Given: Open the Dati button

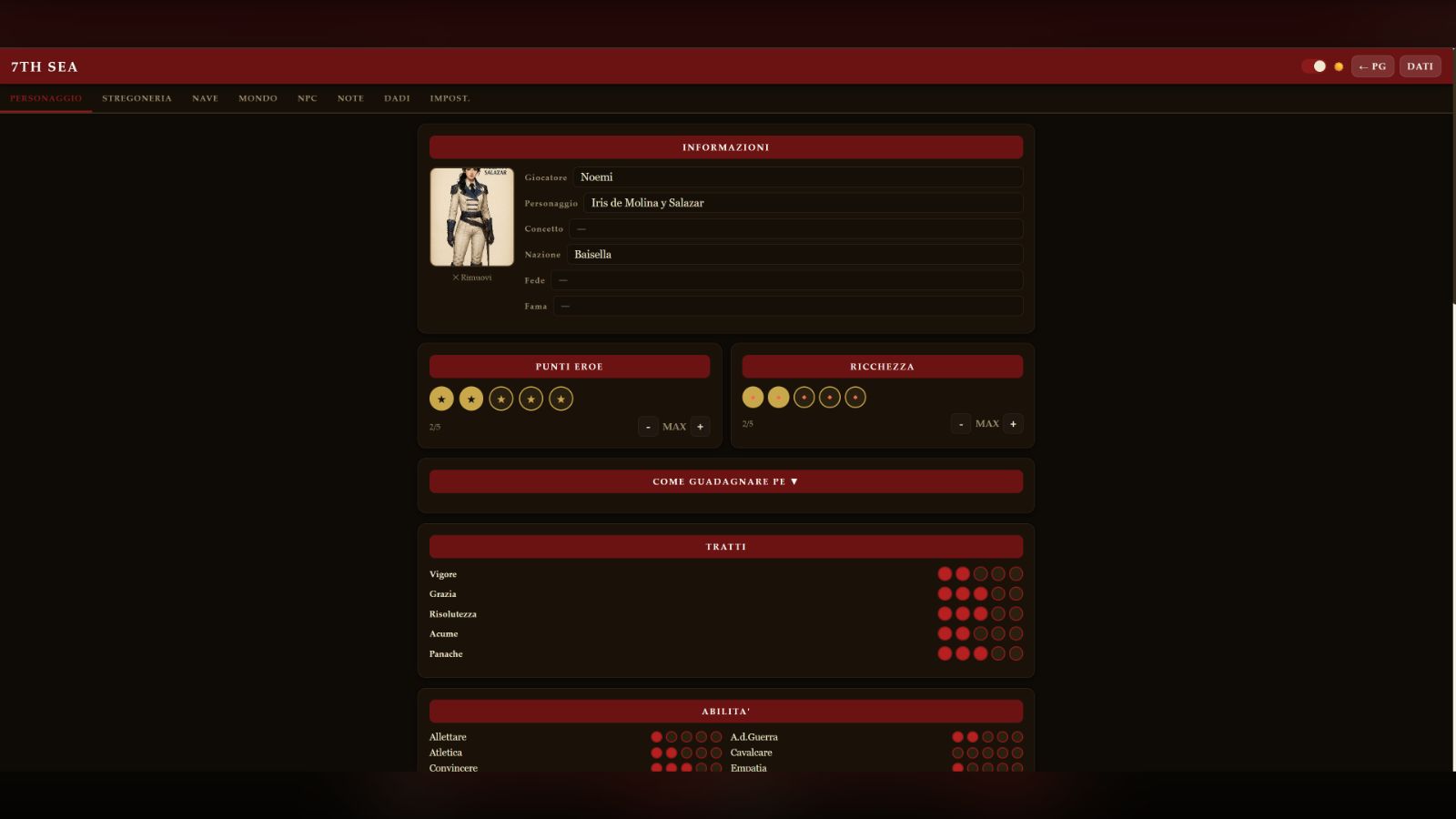Looking at the screenshot, I should click(x=1420, y=66).
